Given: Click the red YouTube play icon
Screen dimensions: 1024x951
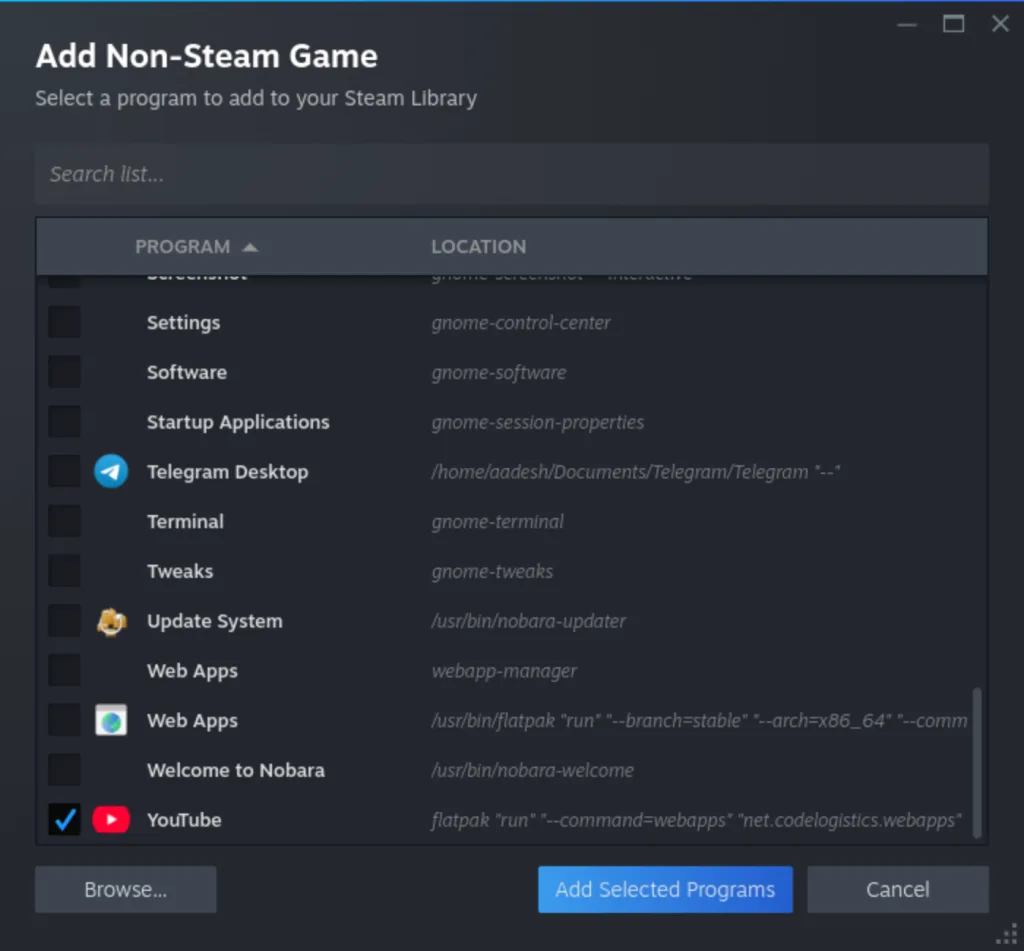Looking at the screenshot, I should [111, 820].
